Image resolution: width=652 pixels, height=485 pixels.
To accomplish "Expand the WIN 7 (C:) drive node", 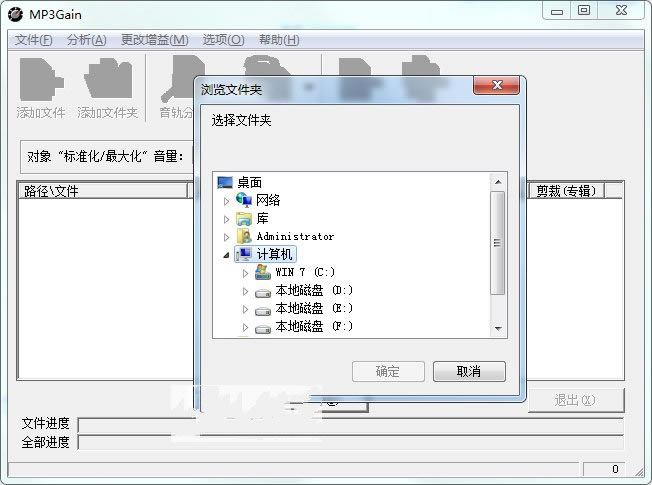I will coord(245,273).
